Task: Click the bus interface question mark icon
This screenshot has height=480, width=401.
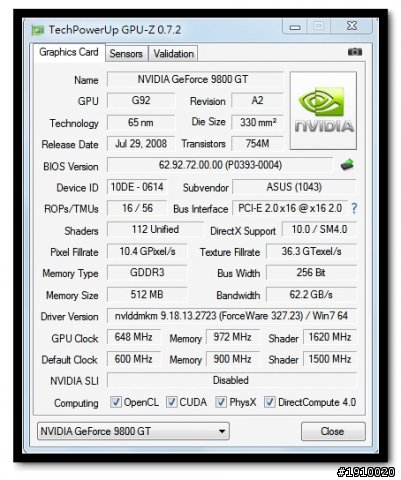Action: (x=354, y=209)
